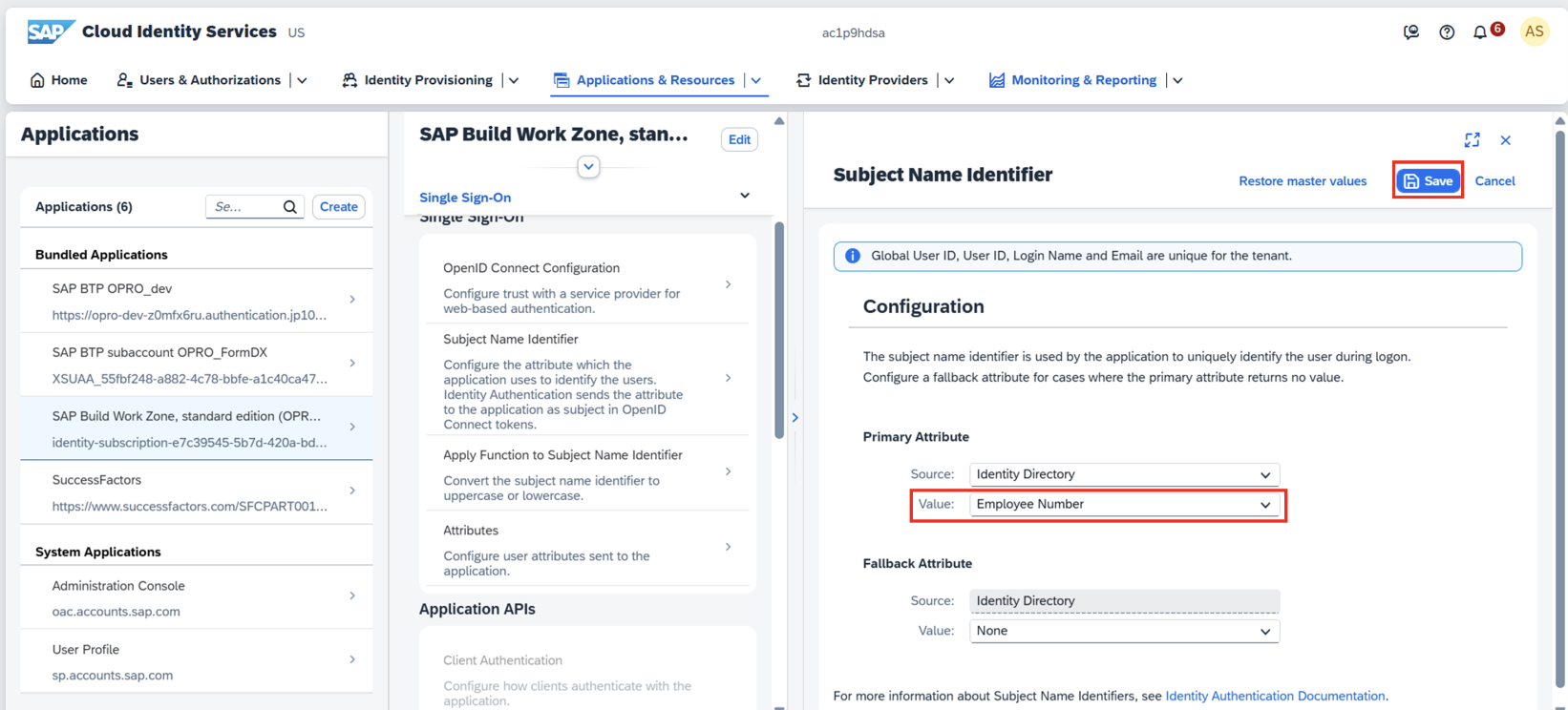Click Restore master values link
Viewport: 1568px width, 710px height.
click(1302, 181)
